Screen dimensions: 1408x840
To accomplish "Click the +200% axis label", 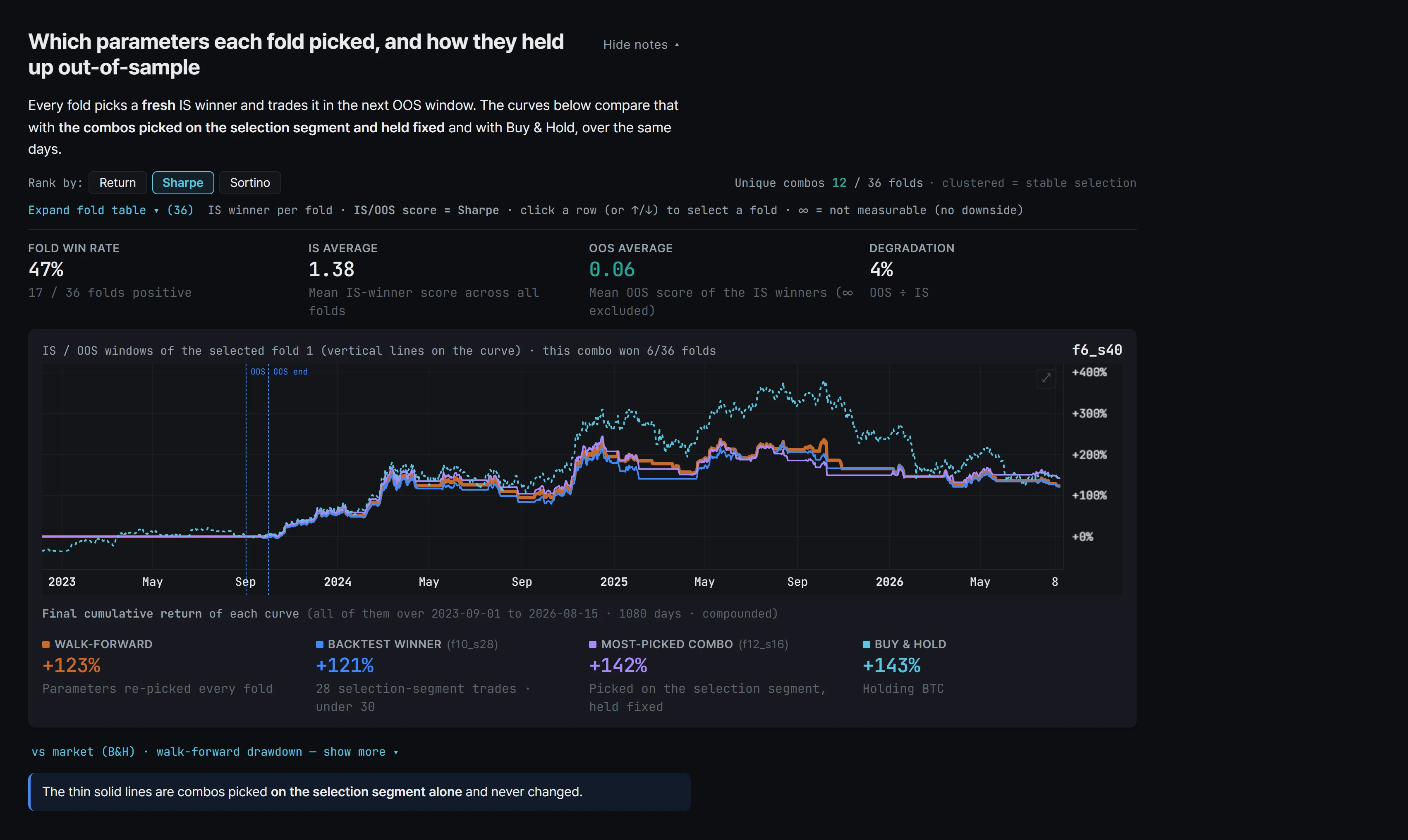I will [x=1089, y=455].
